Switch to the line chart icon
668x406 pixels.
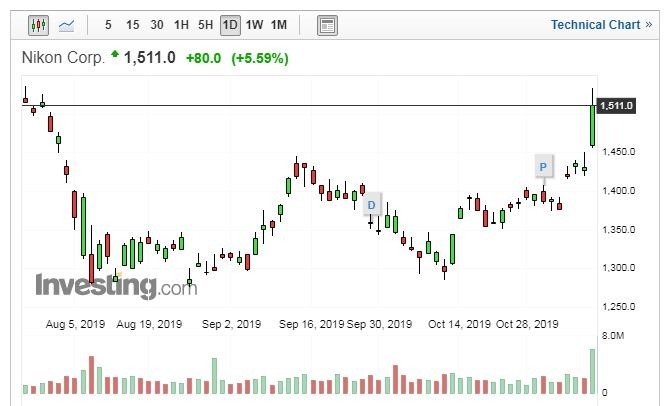[x=66, y=26]
